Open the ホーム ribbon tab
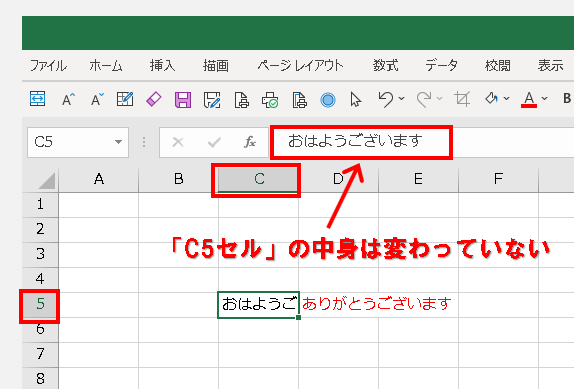The width and height of the screenshot is (574, 389). pos(106,66)
